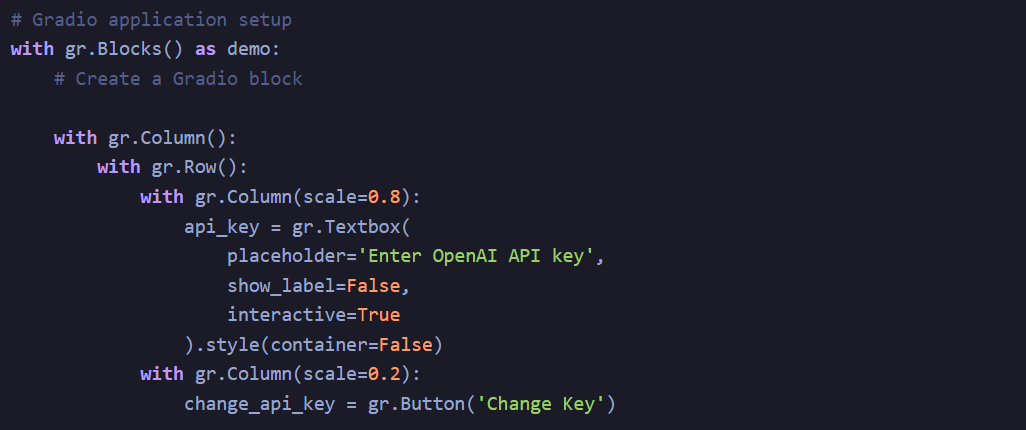Place cursor on the 'demo' variable name
The image size is (1026, 430).
249,49
